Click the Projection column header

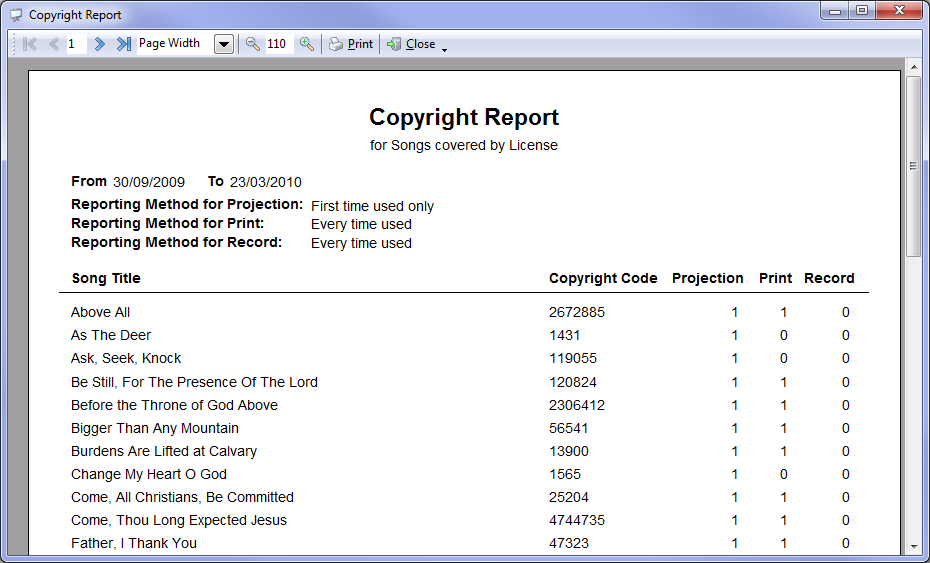[x=708, y=278]
